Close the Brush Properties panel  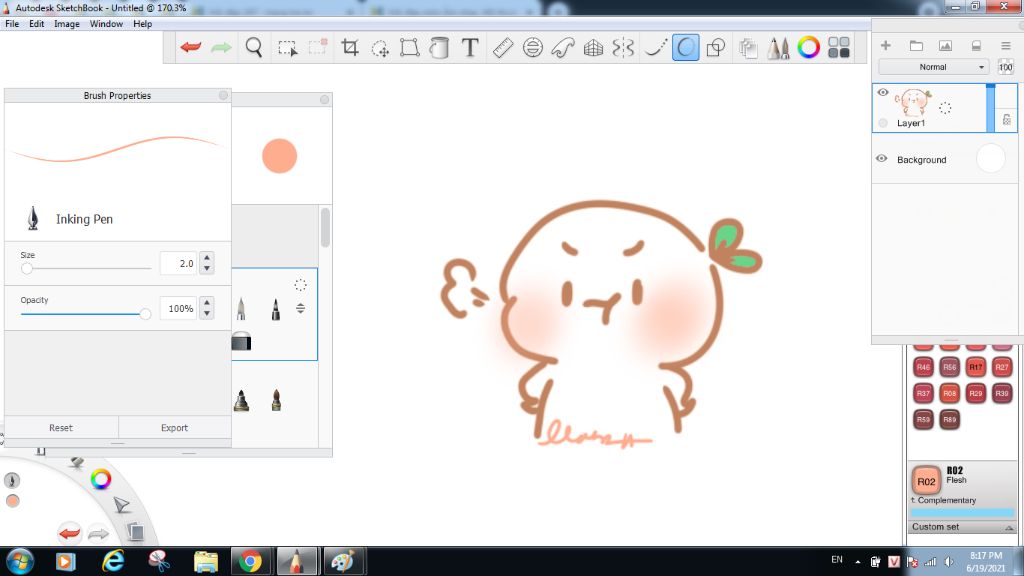tap(223, 95)
